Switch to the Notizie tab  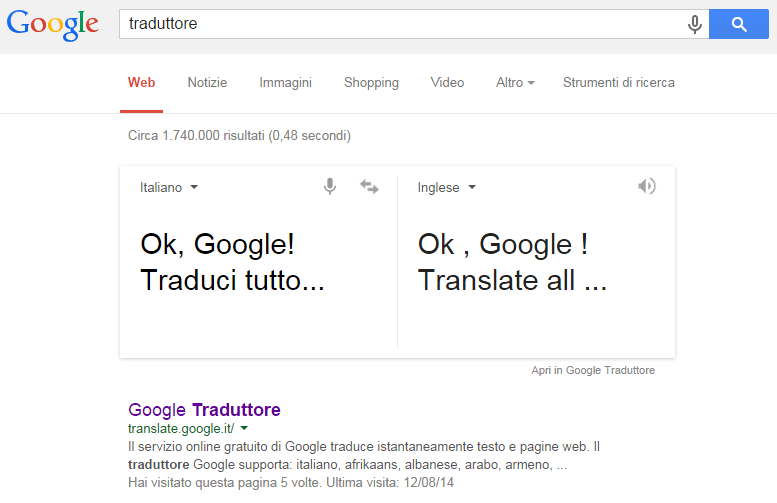[207, 82]
